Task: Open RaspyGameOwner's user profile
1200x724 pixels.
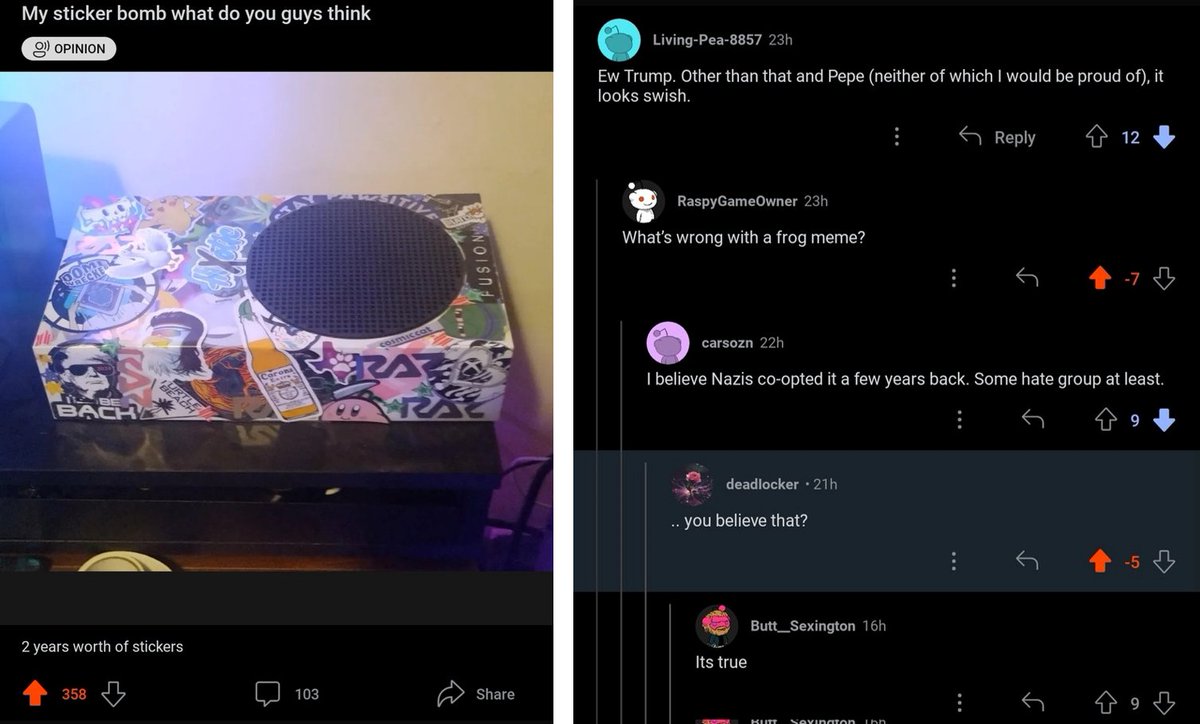Action: (x=737, y=201)
